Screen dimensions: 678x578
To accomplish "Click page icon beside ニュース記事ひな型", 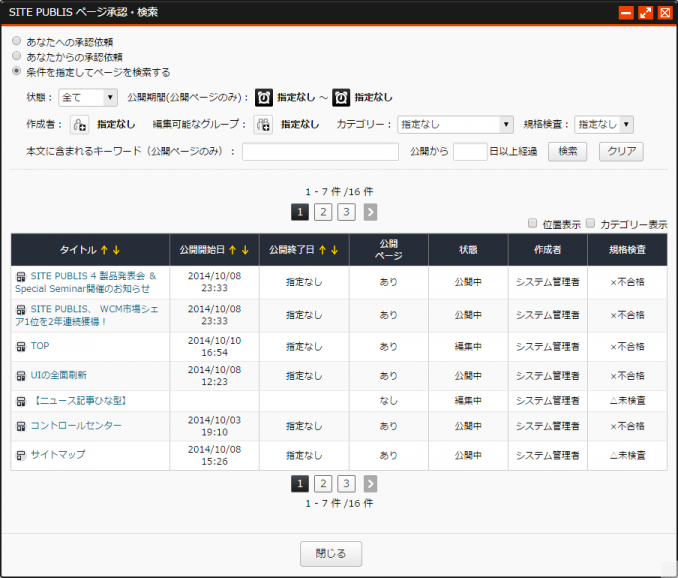I will click(21, 402).
